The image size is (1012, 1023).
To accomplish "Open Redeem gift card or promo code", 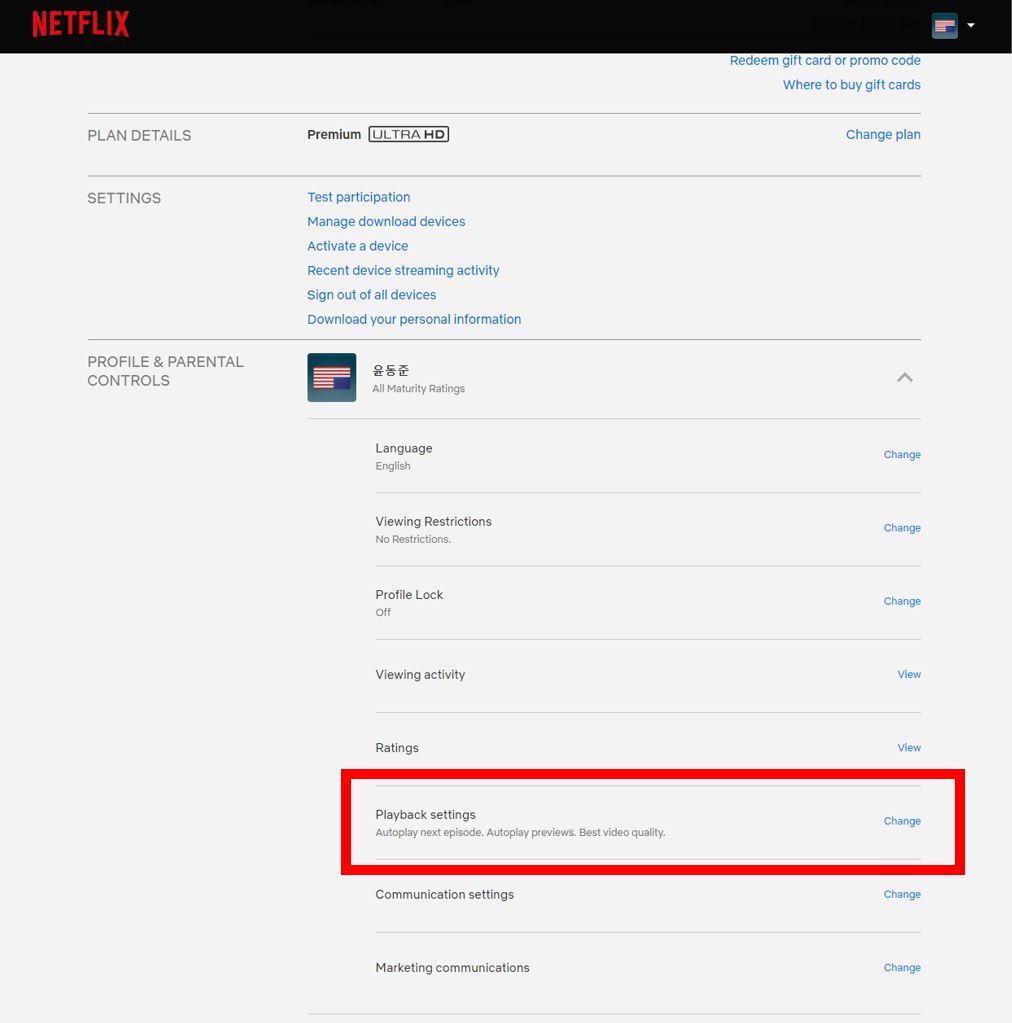I will point(825,61).
